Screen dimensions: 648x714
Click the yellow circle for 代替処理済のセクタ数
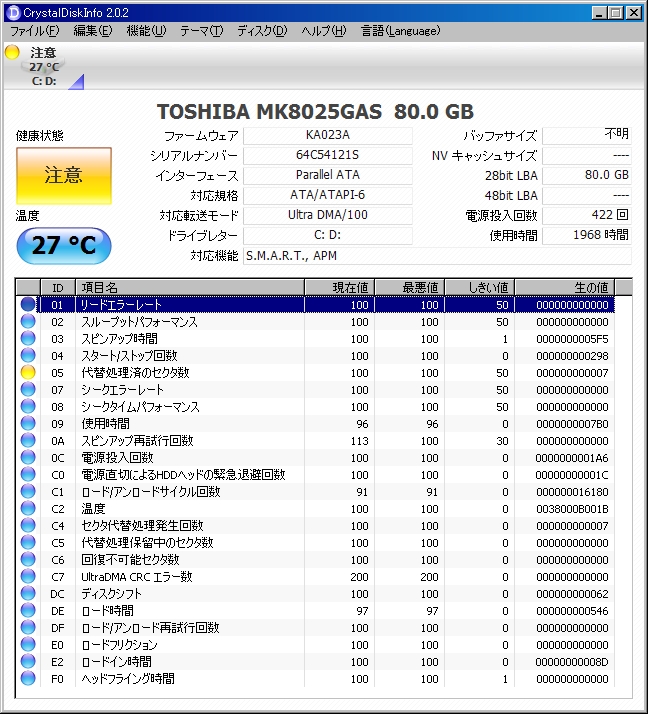28,372
